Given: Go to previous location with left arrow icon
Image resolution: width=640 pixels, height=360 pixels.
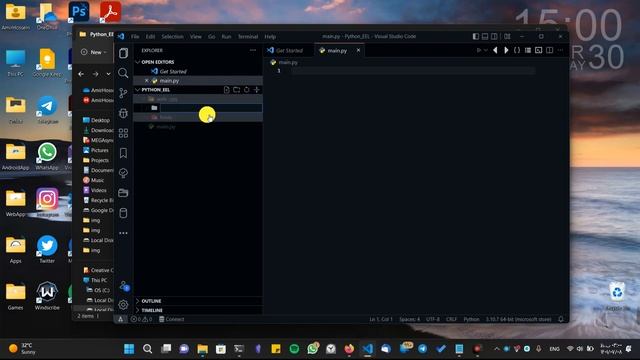Looking at the screenshot, I should pos(495,50).
